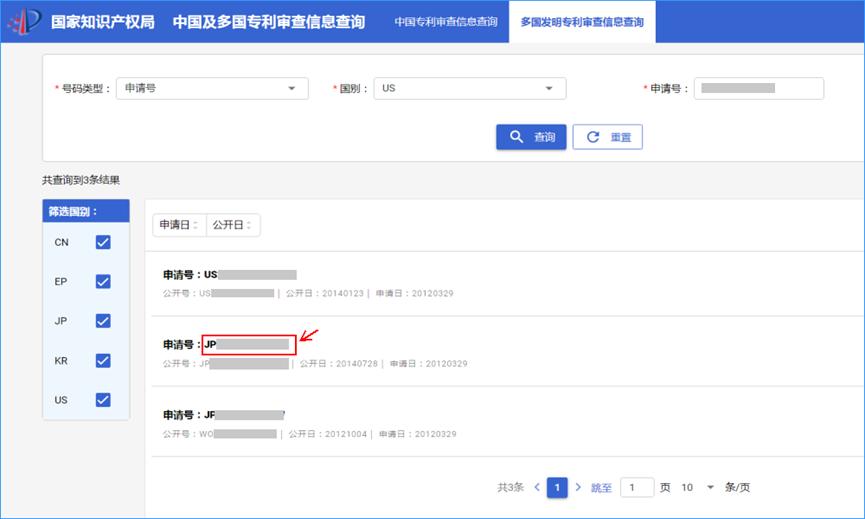The width and height of the screenshot is (865, 519).
Task: Click the CNIPA logo icon
Action: click(x=24, y=22)
